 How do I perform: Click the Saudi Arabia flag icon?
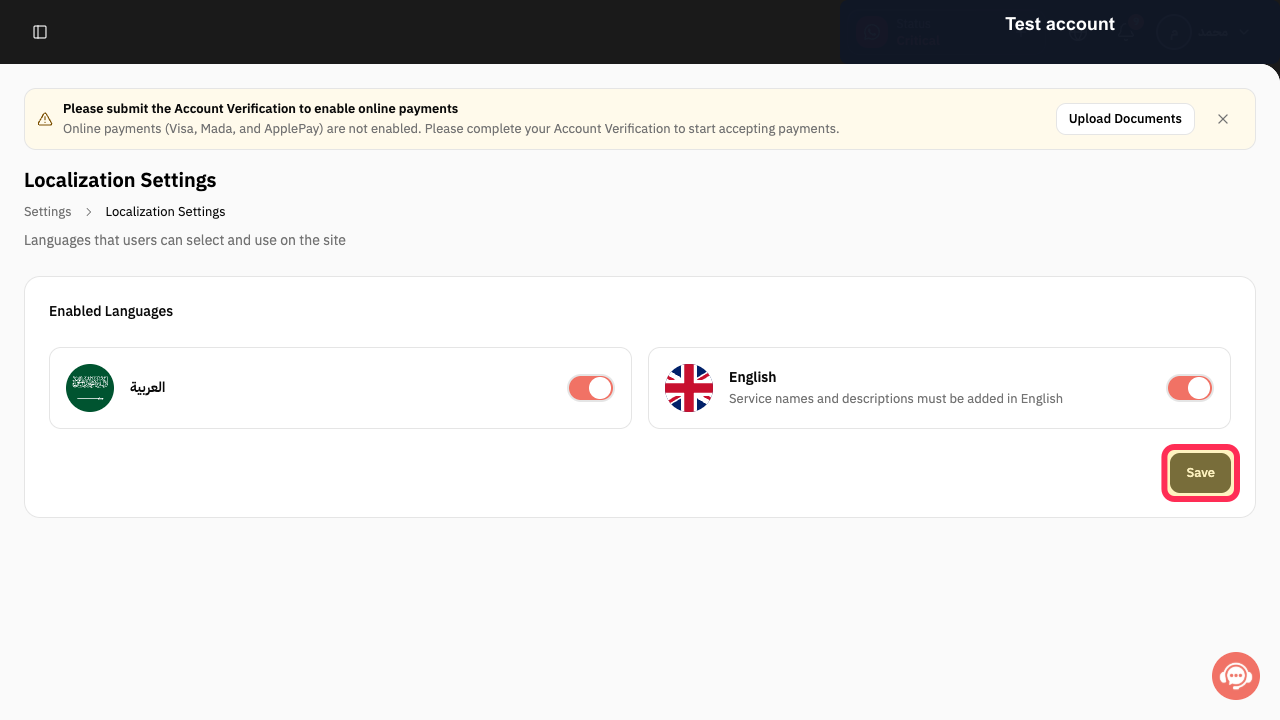point(90,388)
